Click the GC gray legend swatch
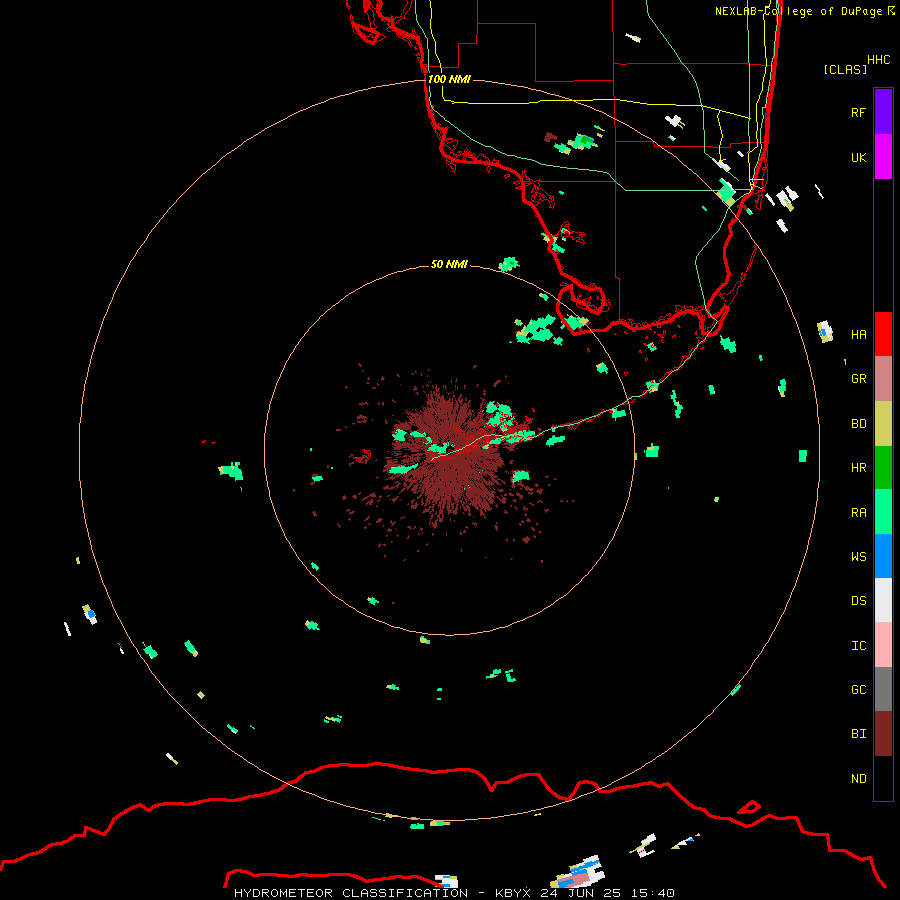Image resolution: width=900 pixels, height=900 pixels. click(x=883, y=689)
